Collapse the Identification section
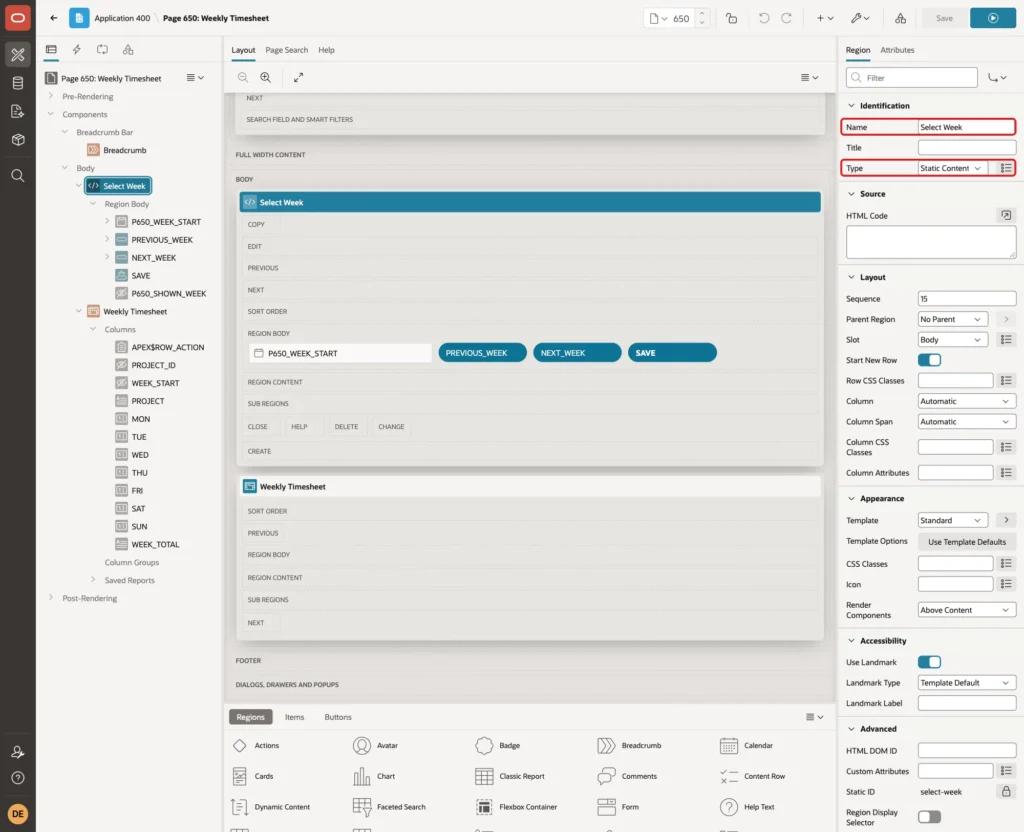This screenshot has width=1024, height=832. tap(851, 105)
